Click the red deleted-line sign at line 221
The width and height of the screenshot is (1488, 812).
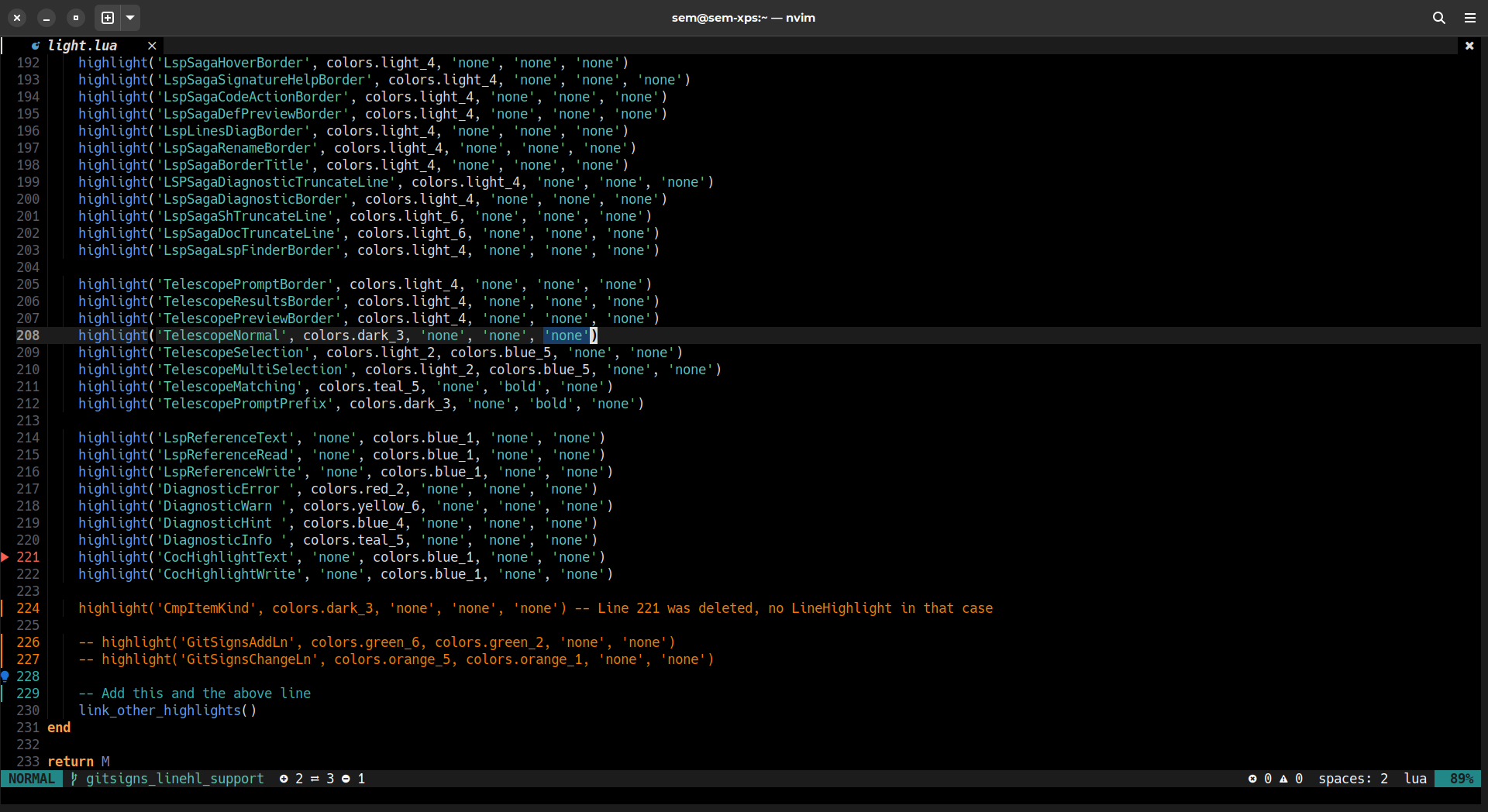click(x=5, y=557)
